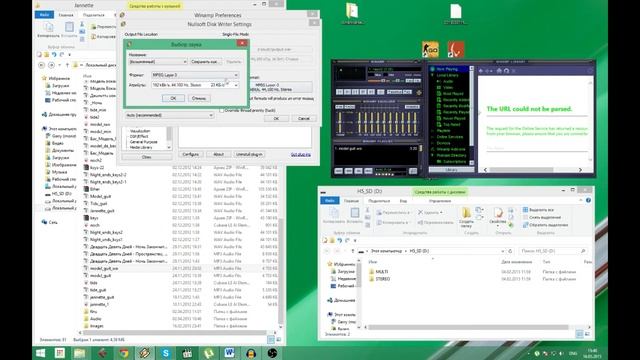Click Select all icon in HS_SD ribbon
Image resolution: width=640 pixels, height=360 pixels.
click(x=525, y=210)
